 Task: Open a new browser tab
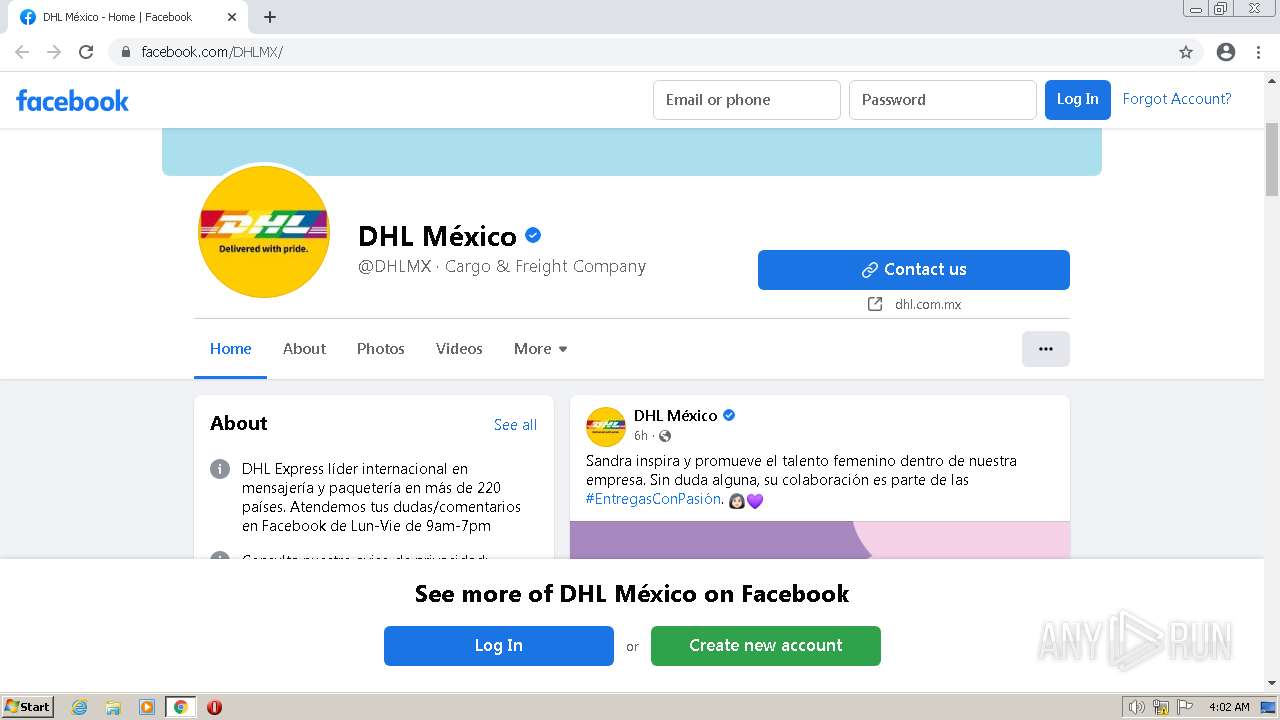[x=270, y=17]
